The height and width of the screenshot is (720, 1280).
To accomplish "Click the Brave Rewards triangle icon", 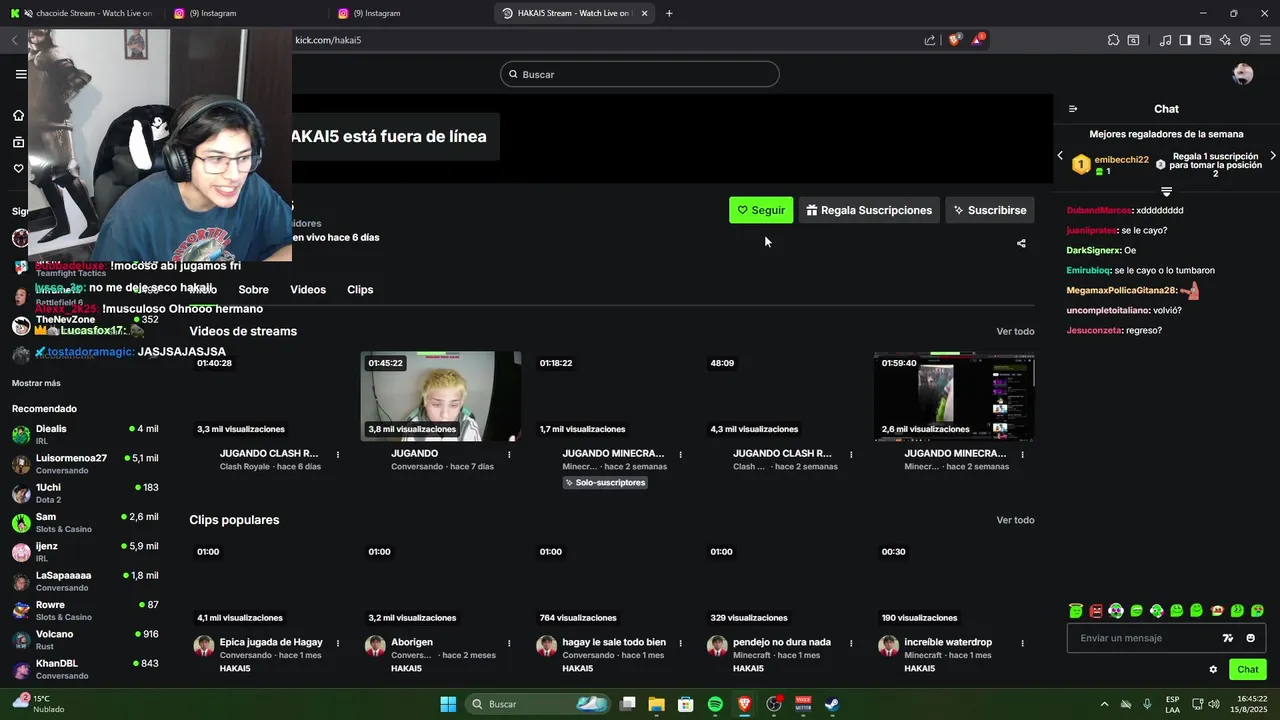I will [x=977, y=40].
